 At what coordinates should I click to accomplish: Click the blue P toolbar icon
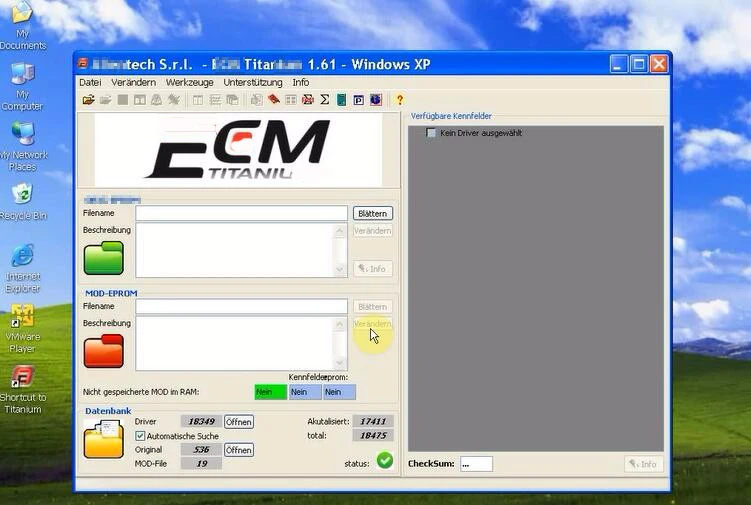(359, 100)
